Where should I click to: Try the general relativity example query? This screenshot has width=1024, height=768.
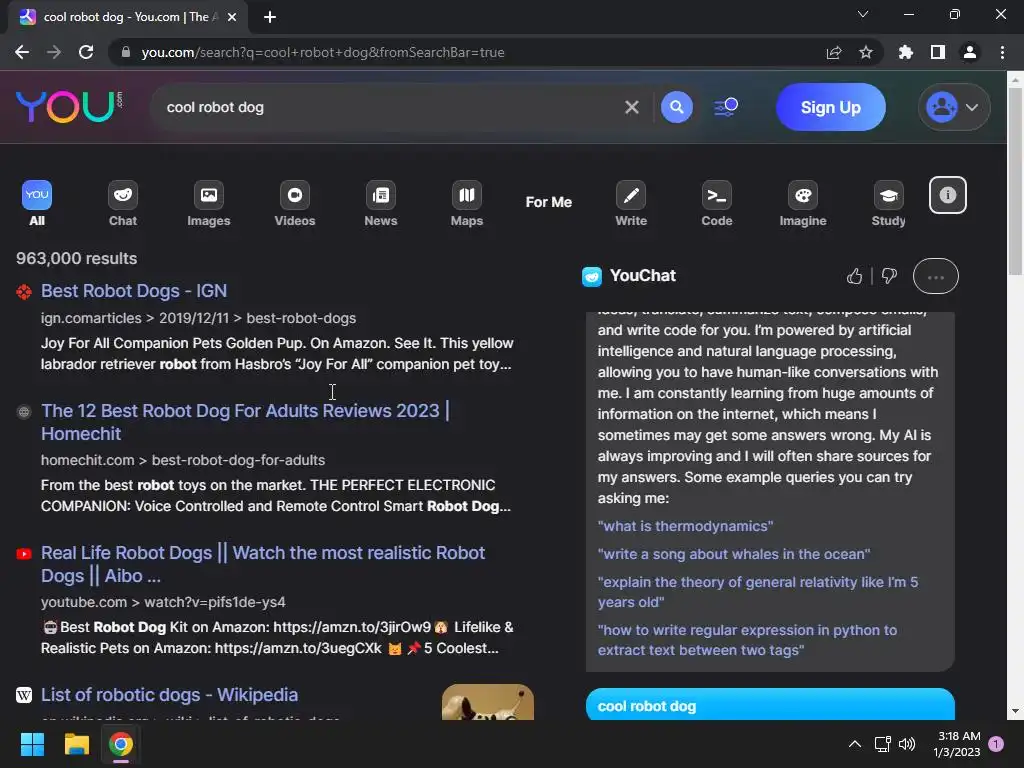point(758,592)
